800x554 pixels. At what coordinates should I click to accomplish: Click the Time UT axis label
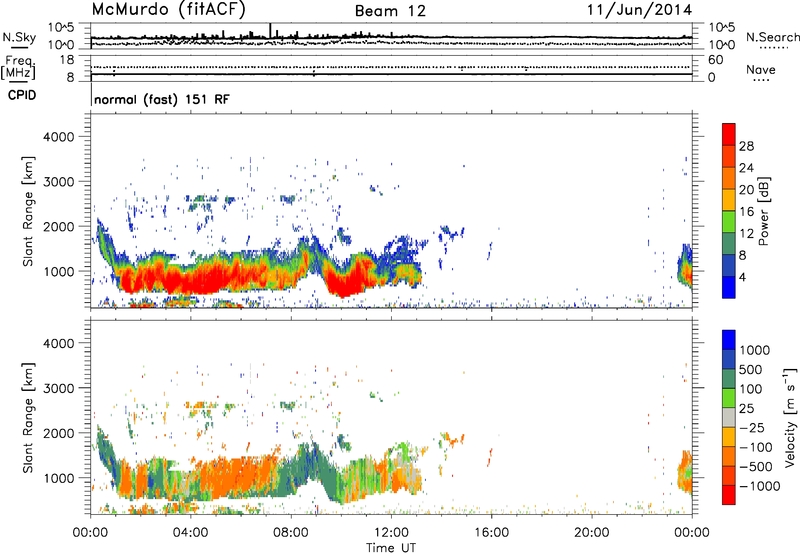391,547
